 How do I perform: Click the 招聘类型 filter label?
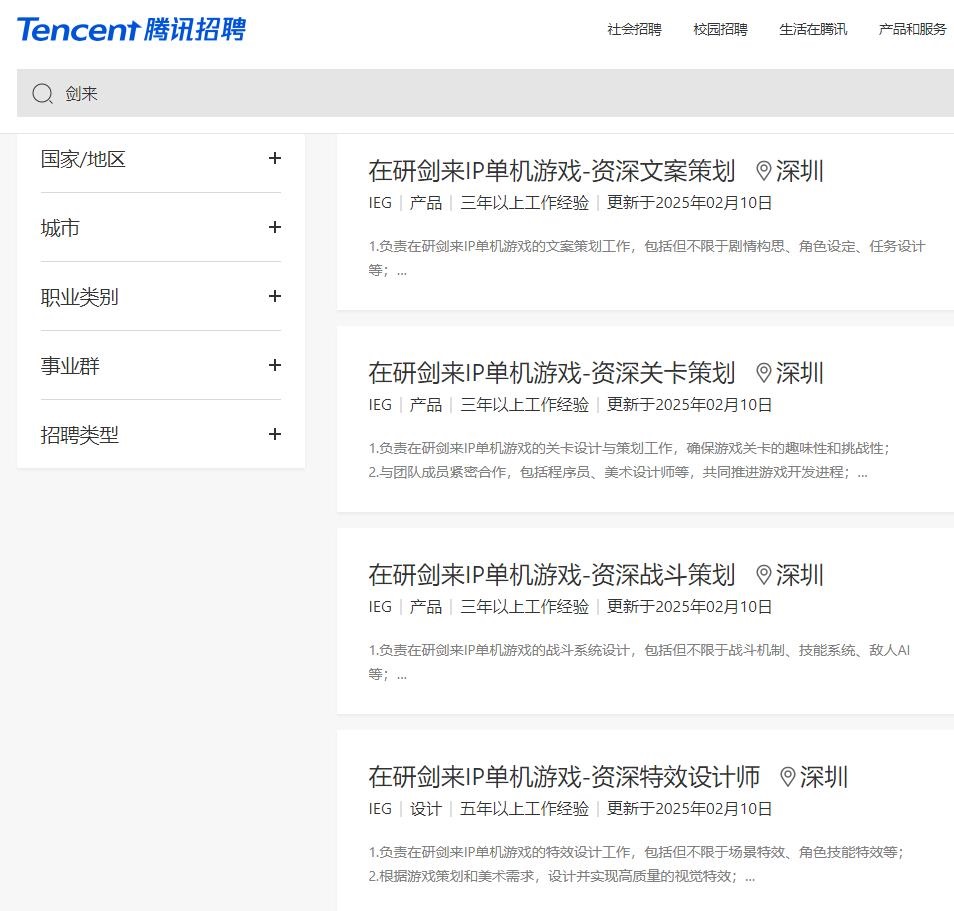point(79,435)
